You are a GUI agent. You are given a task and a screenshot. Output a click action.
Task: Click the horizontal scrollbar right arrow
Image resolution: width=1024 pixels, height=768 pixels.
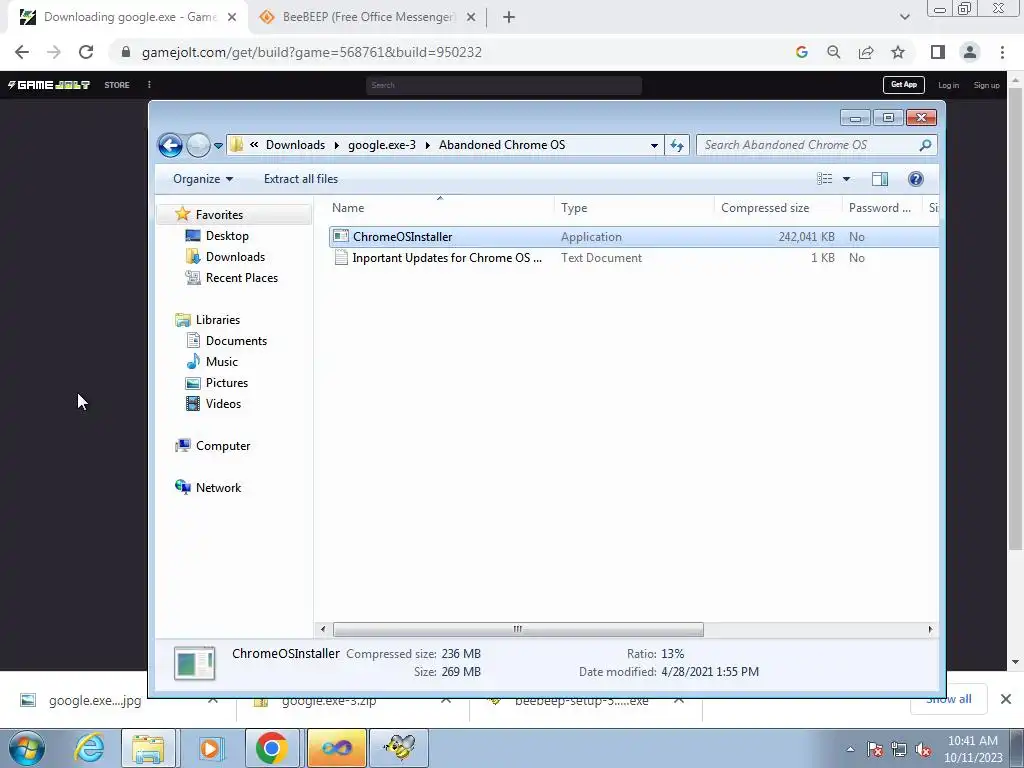[930, 630]
